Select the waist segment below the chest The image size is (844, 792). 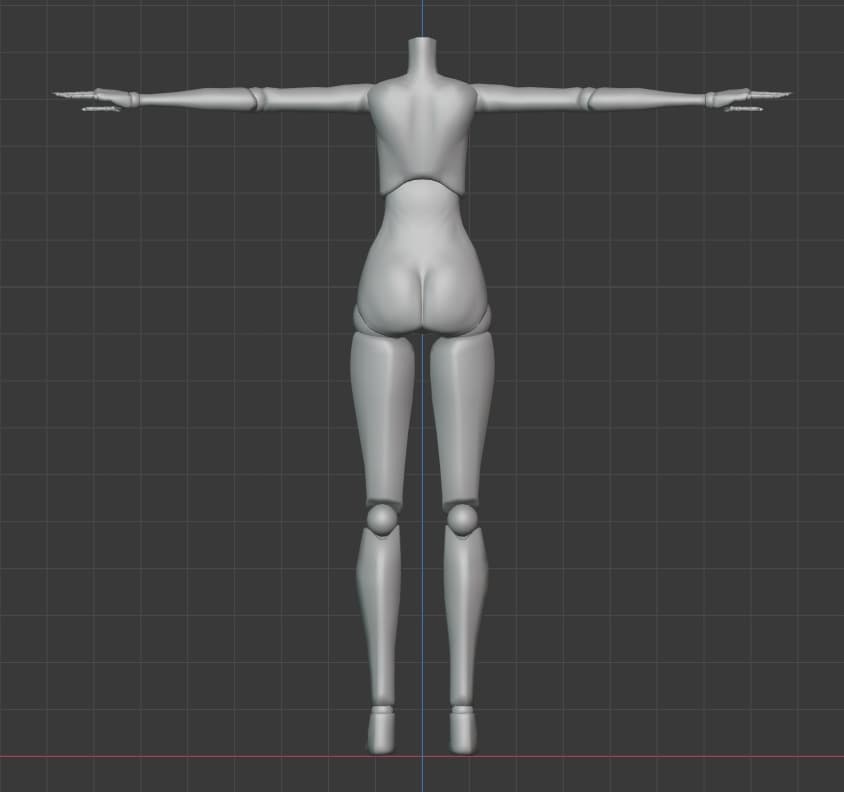[x=421, y=215]
